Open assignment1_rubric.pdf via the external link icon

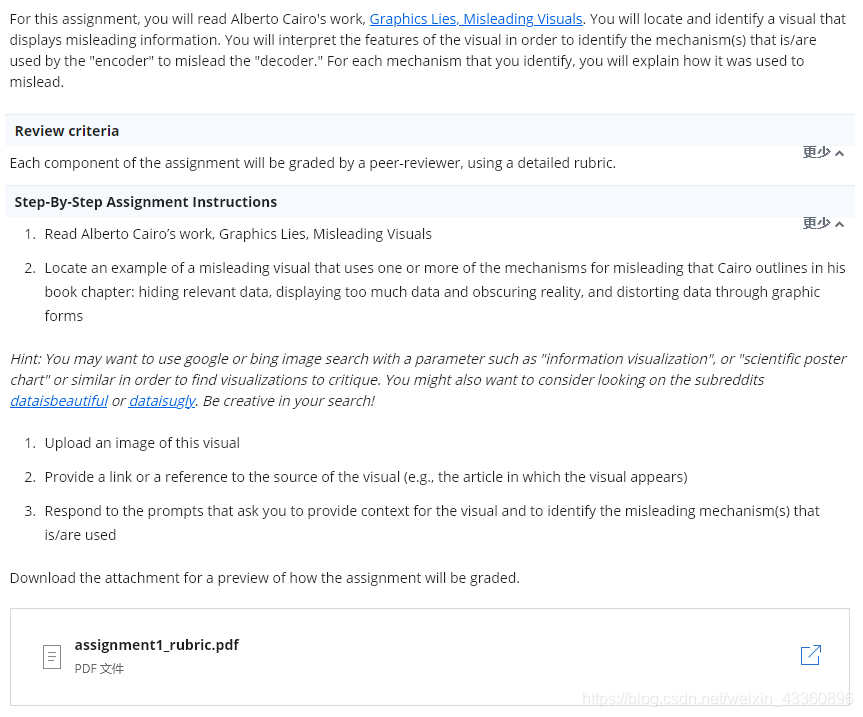tap(811, 654)
